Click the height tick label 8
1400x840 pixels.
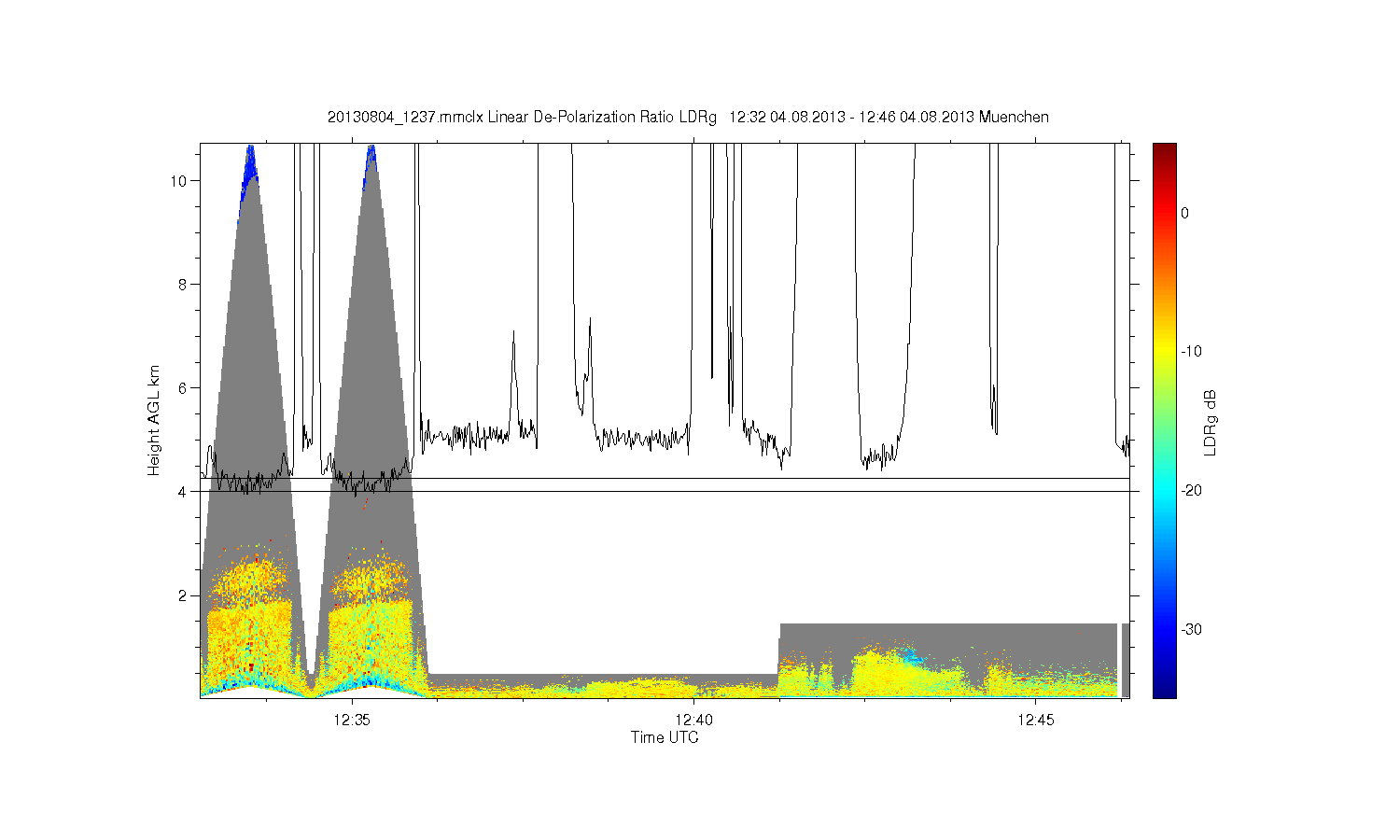coord(183,284)
